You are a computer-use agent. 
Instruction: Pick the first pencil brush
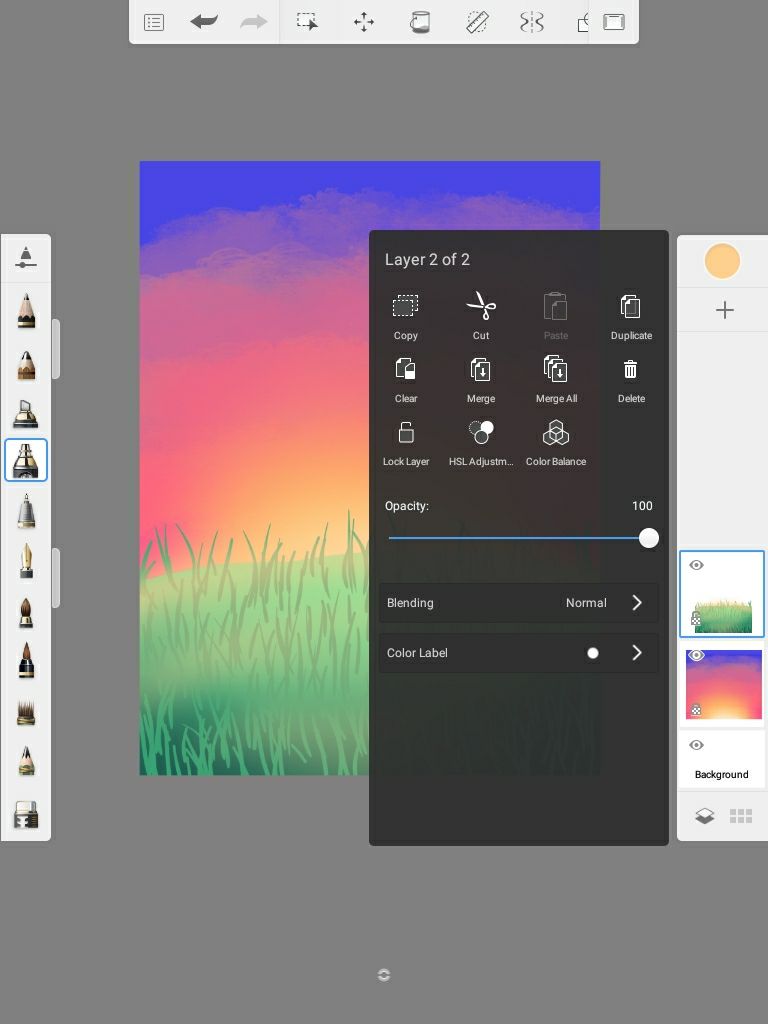[26, 310]
